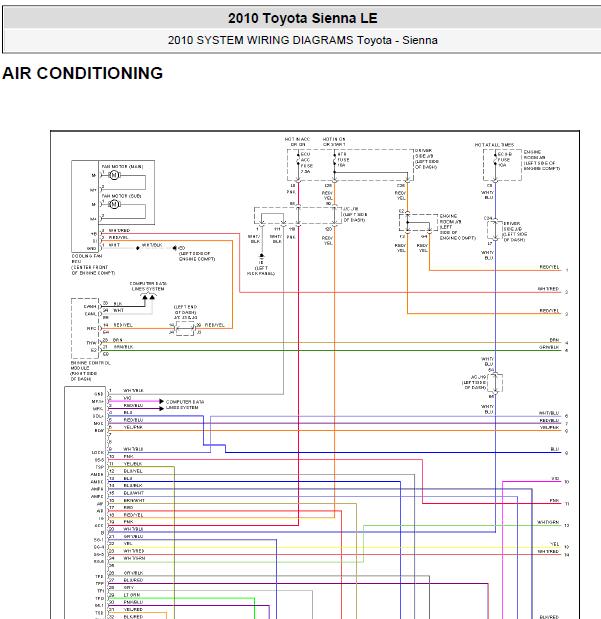Viewport: 601px width, 619px height.
Task: Click the "COOLING FAN ECU" component label
Action: 86,259
